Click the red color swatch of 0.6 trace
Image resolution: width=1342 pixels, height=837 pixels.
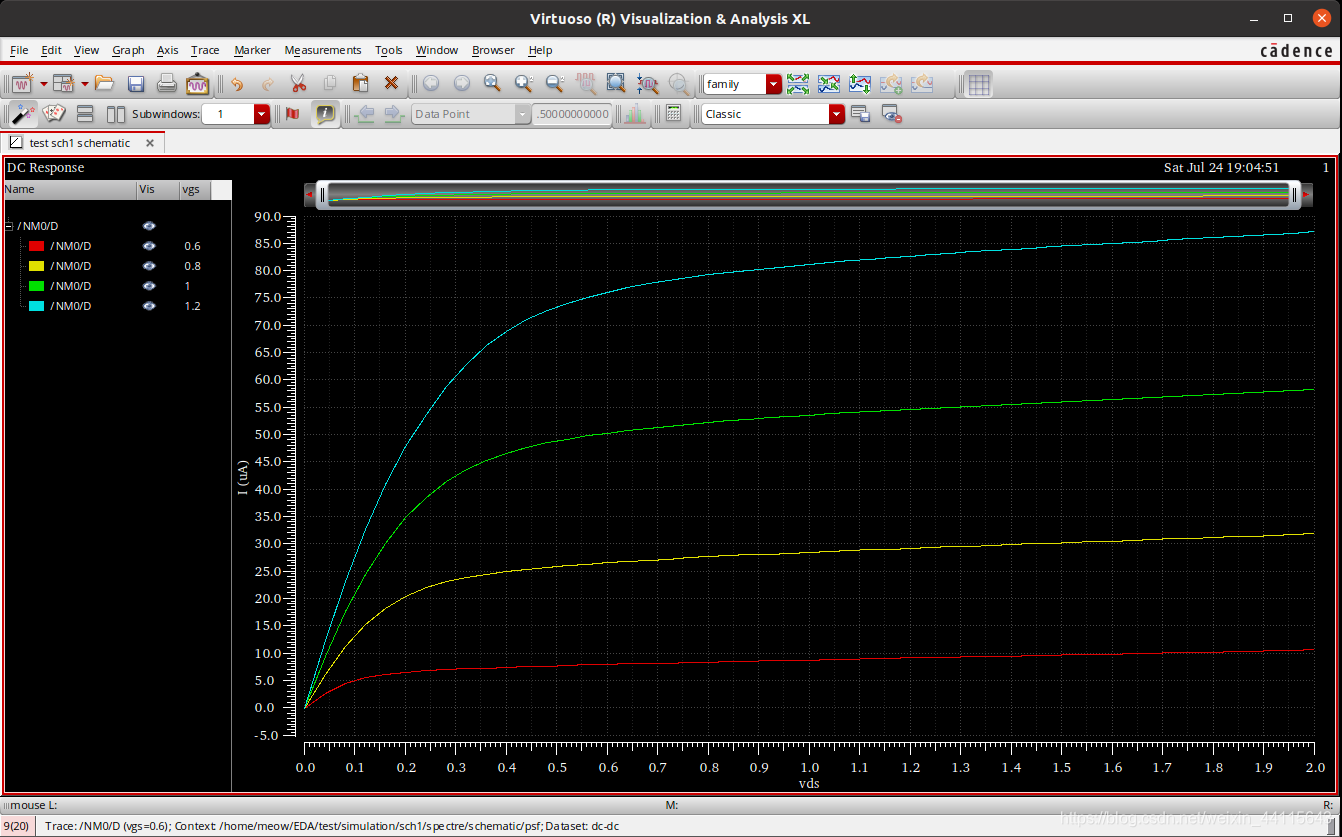point(36,246)
